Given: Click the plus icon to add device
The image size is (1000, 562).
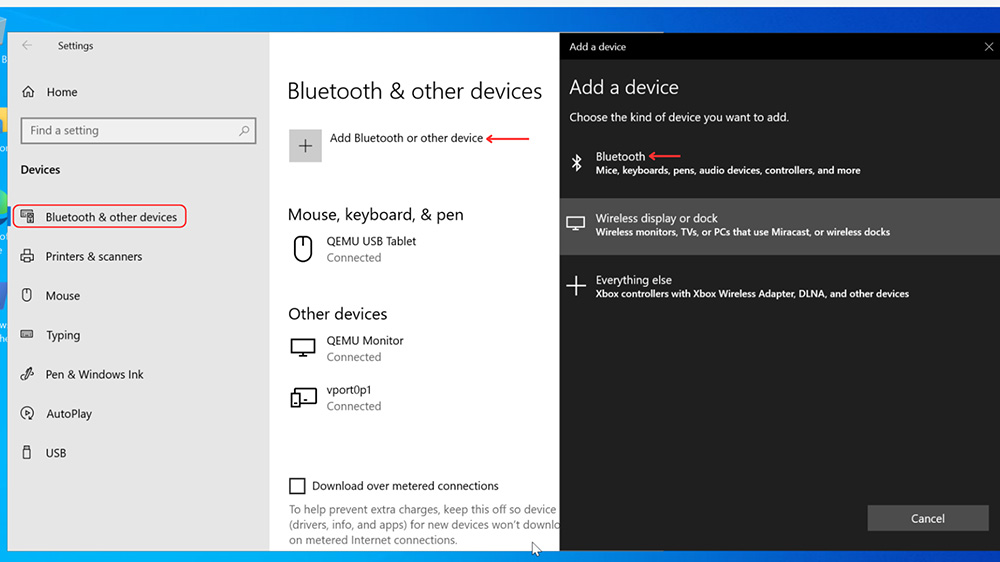Looking at the screenshot, I should (305, 146).
